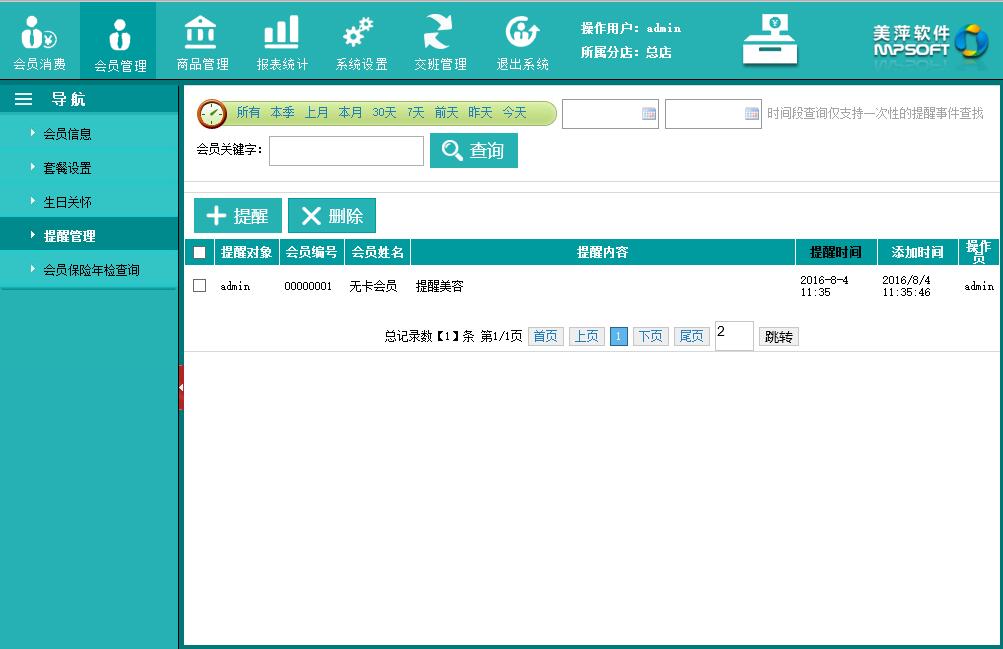Select 会员保险年检查询 in the sidebar
The width and height of the screenshot is (1003, 649).
click(x=91, y=270)
